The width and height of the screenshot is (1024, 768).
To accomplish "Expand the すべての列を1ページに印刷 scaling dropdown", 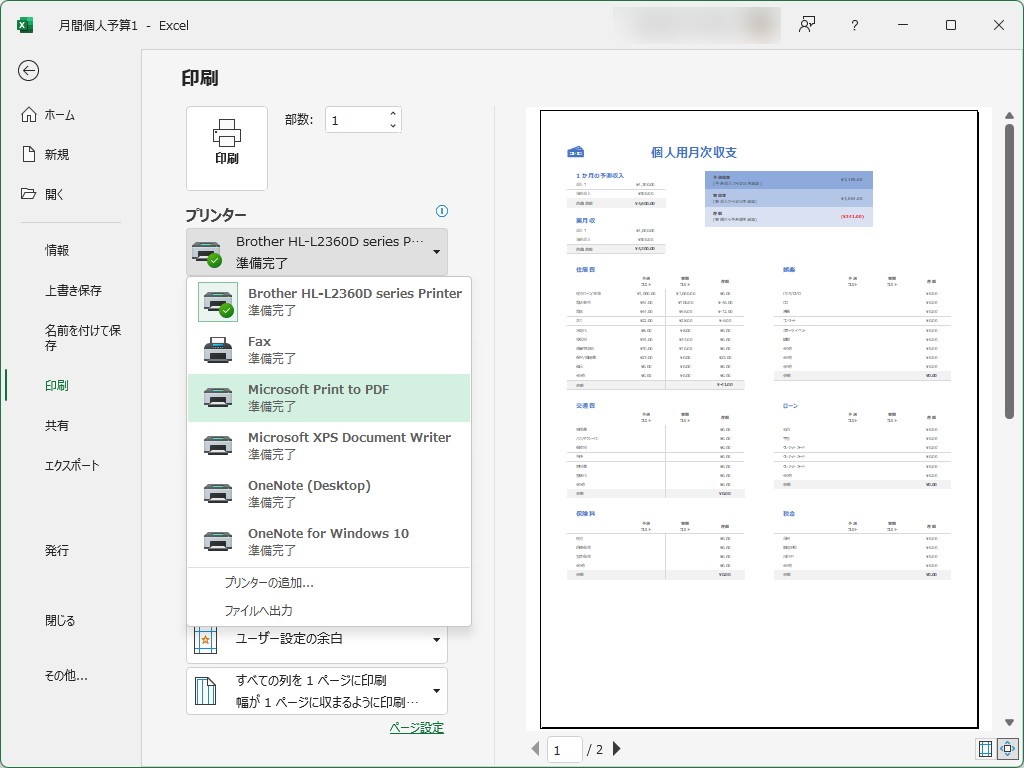I will pos(435,691).
